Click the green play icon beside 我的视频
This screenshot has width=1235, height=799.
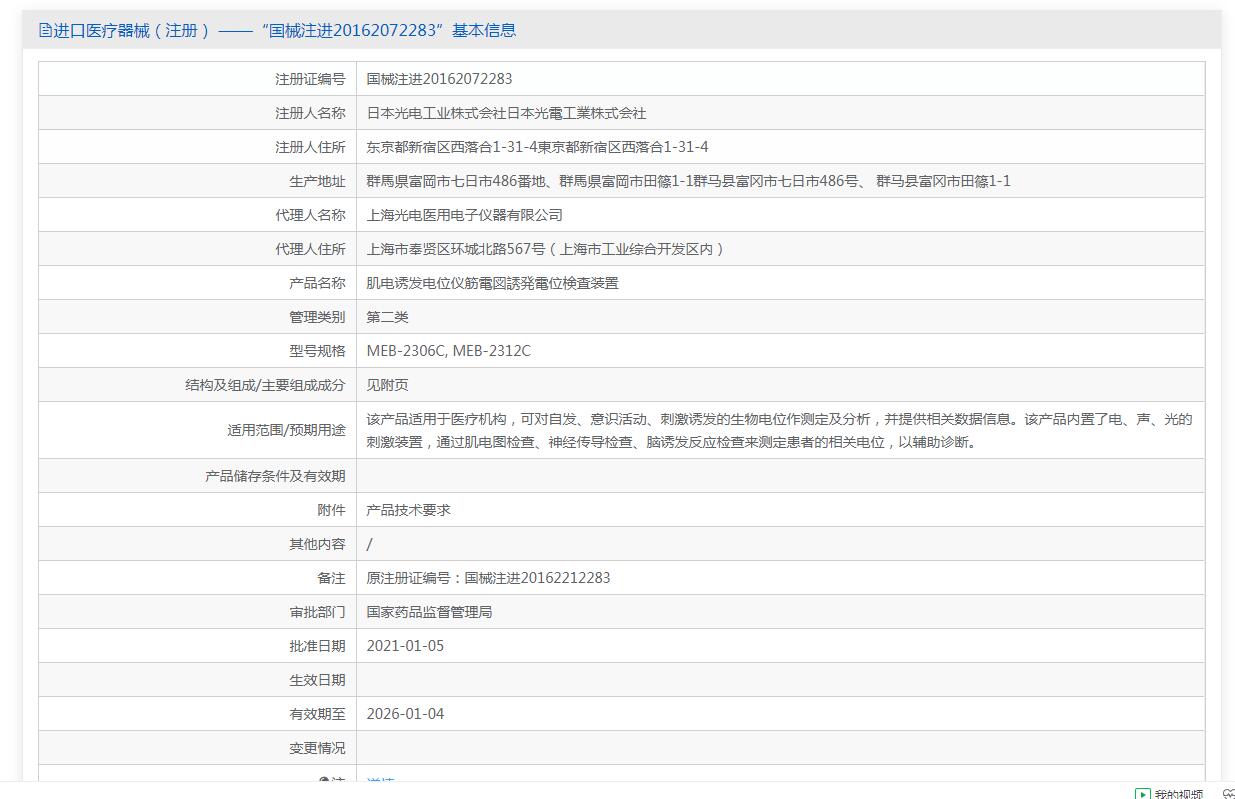[x=1142, y=794]
